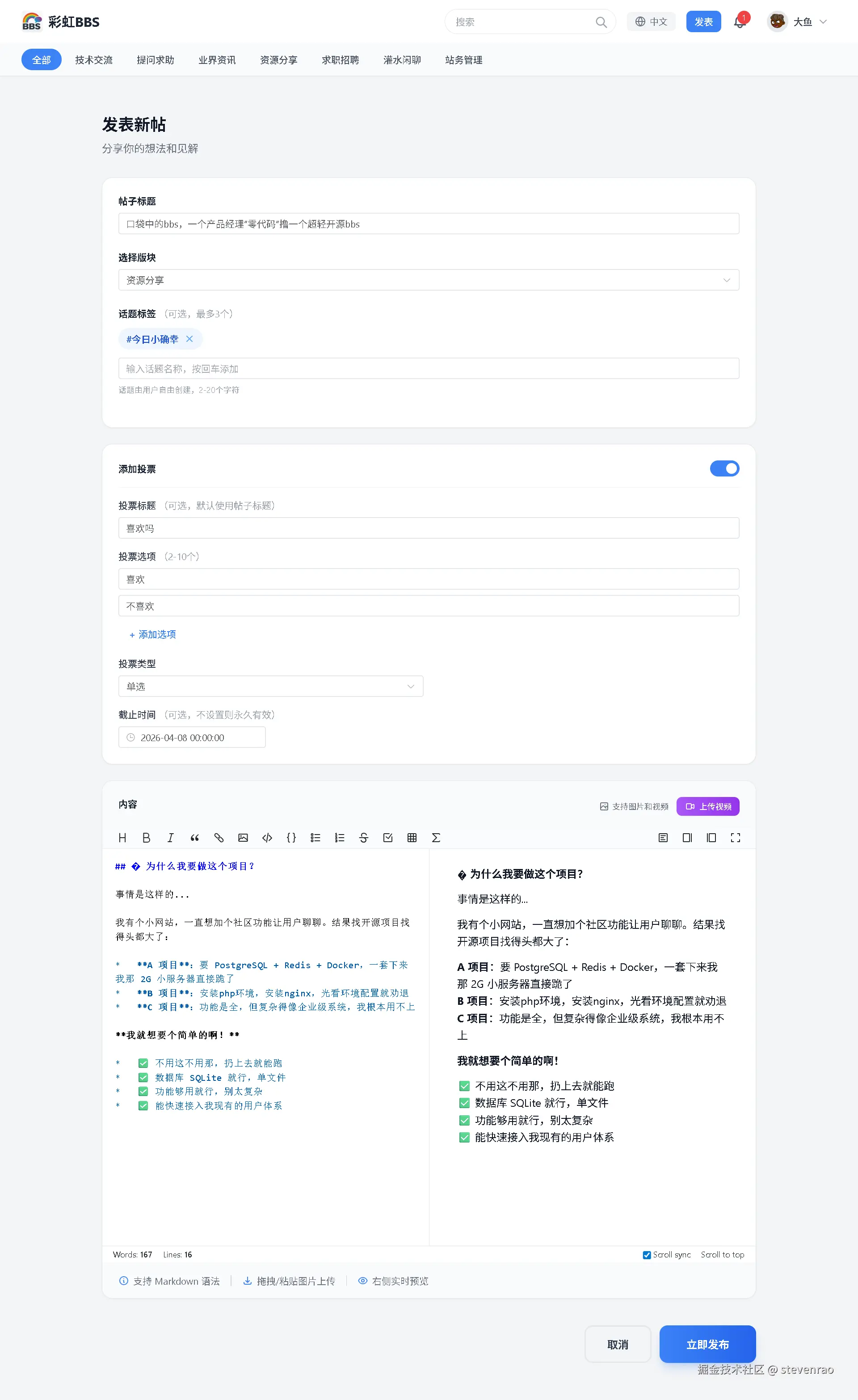858x1400 pixels.
Task: Click the Bold formatting icon in editor
Action: pos(146,838)
